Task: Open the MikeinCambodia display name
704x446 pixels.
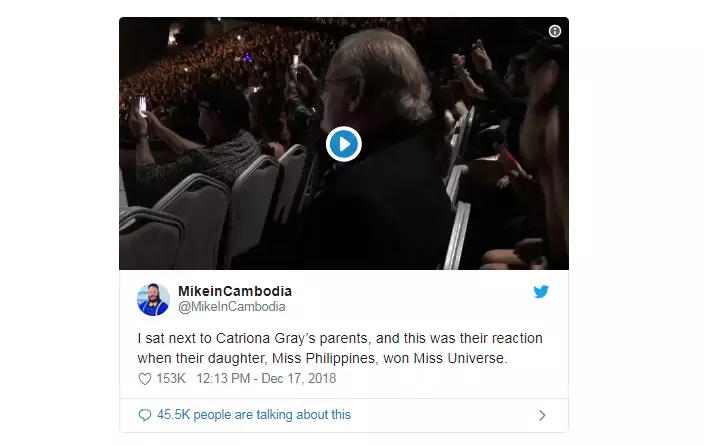Action: (x=235, y=291)
